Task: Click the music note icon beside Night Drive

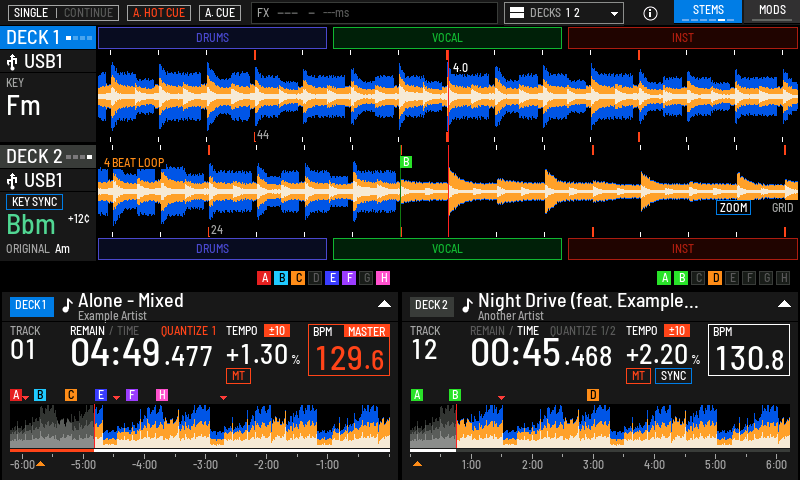Action: click(x=467, y=305)
